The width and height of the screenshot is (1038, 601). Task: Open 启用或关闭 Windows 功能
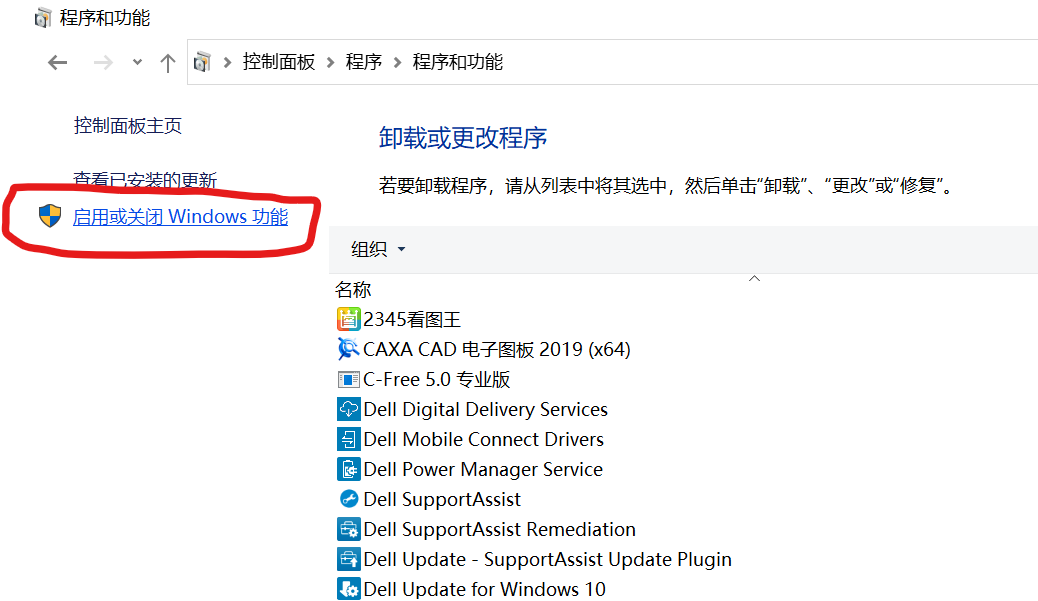pos(180,215)
